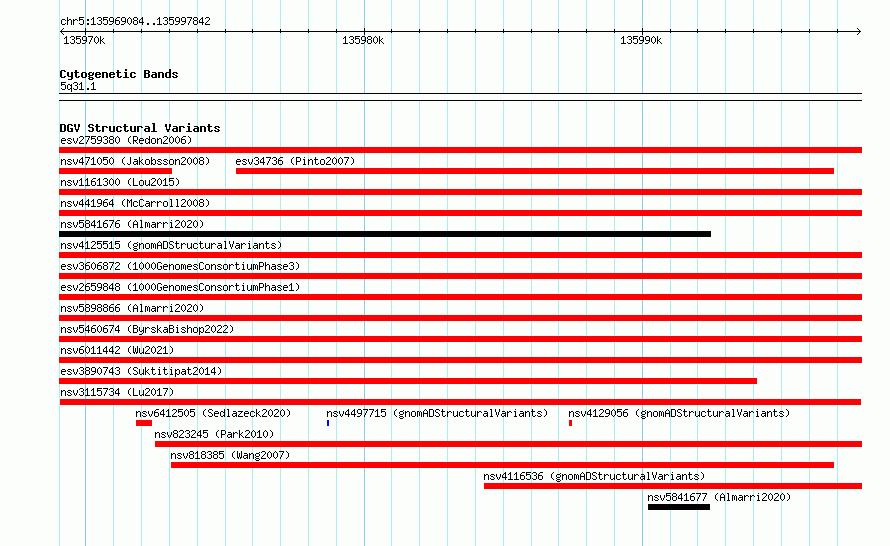Click the right arrowhead of the ruler

859,31
